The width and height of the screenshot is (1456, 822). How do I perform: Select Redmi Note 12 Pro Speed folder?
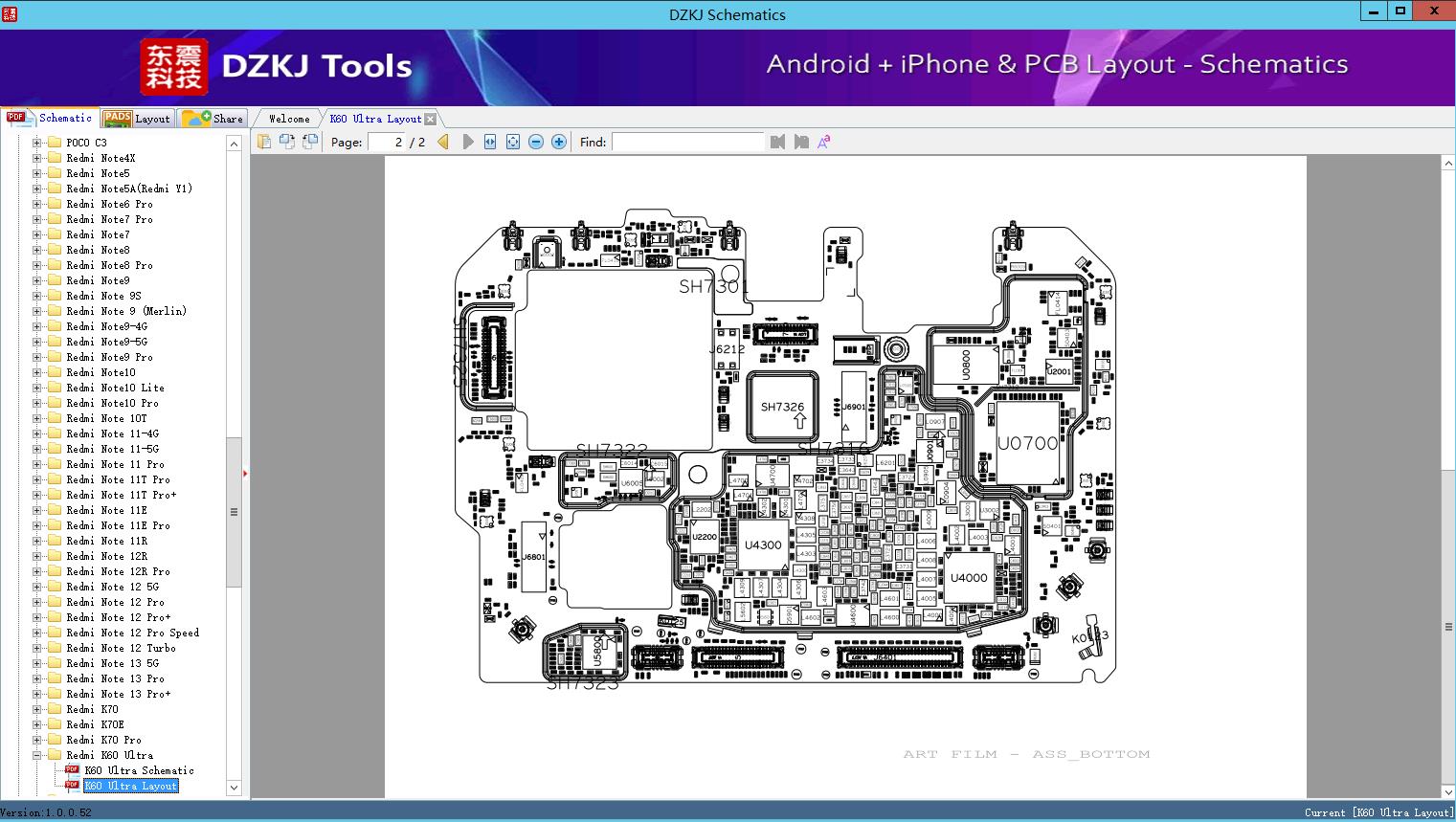(133, 633)
